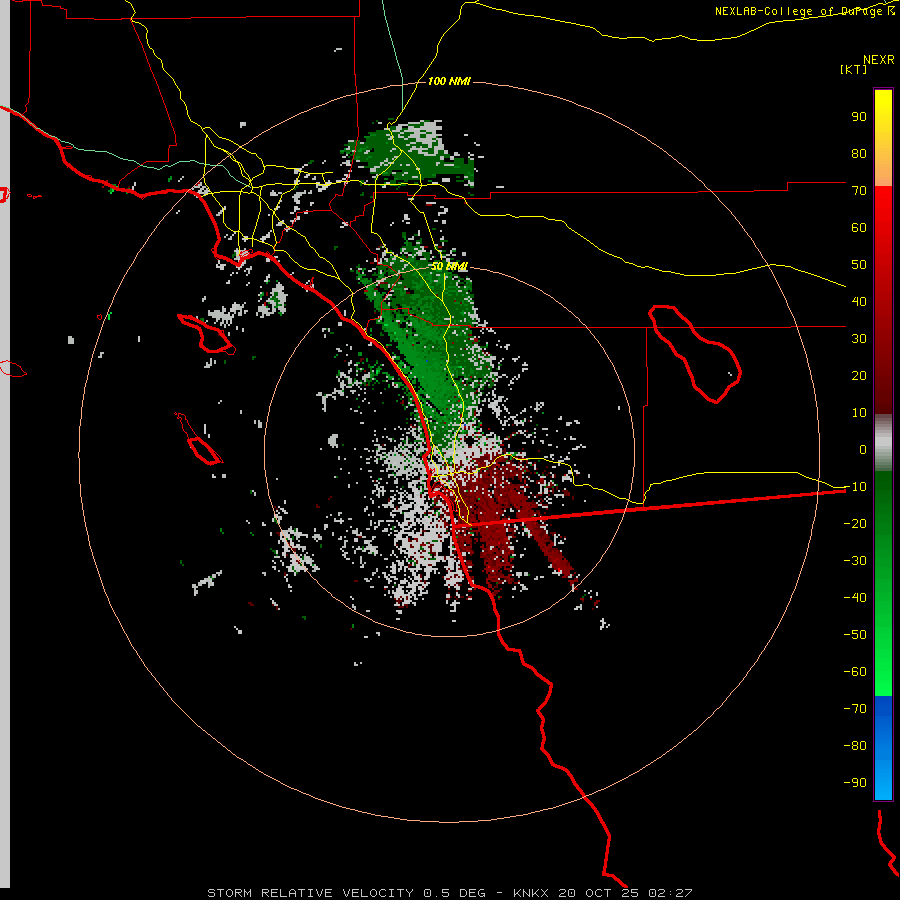Select the 100 NMI range ring label
900x900 pixels.
(449, 81)
